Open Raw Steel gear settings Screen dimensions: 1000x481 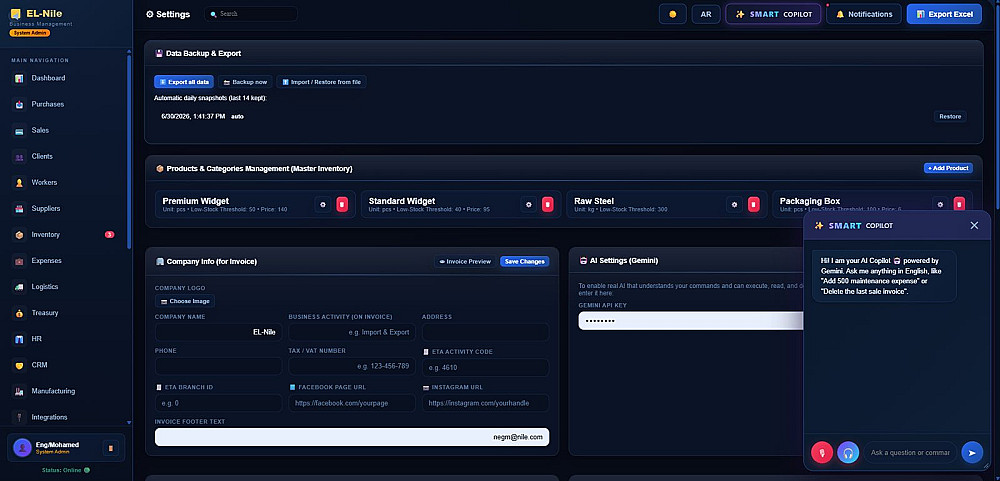pyautogui.click(x=734, y=205)
